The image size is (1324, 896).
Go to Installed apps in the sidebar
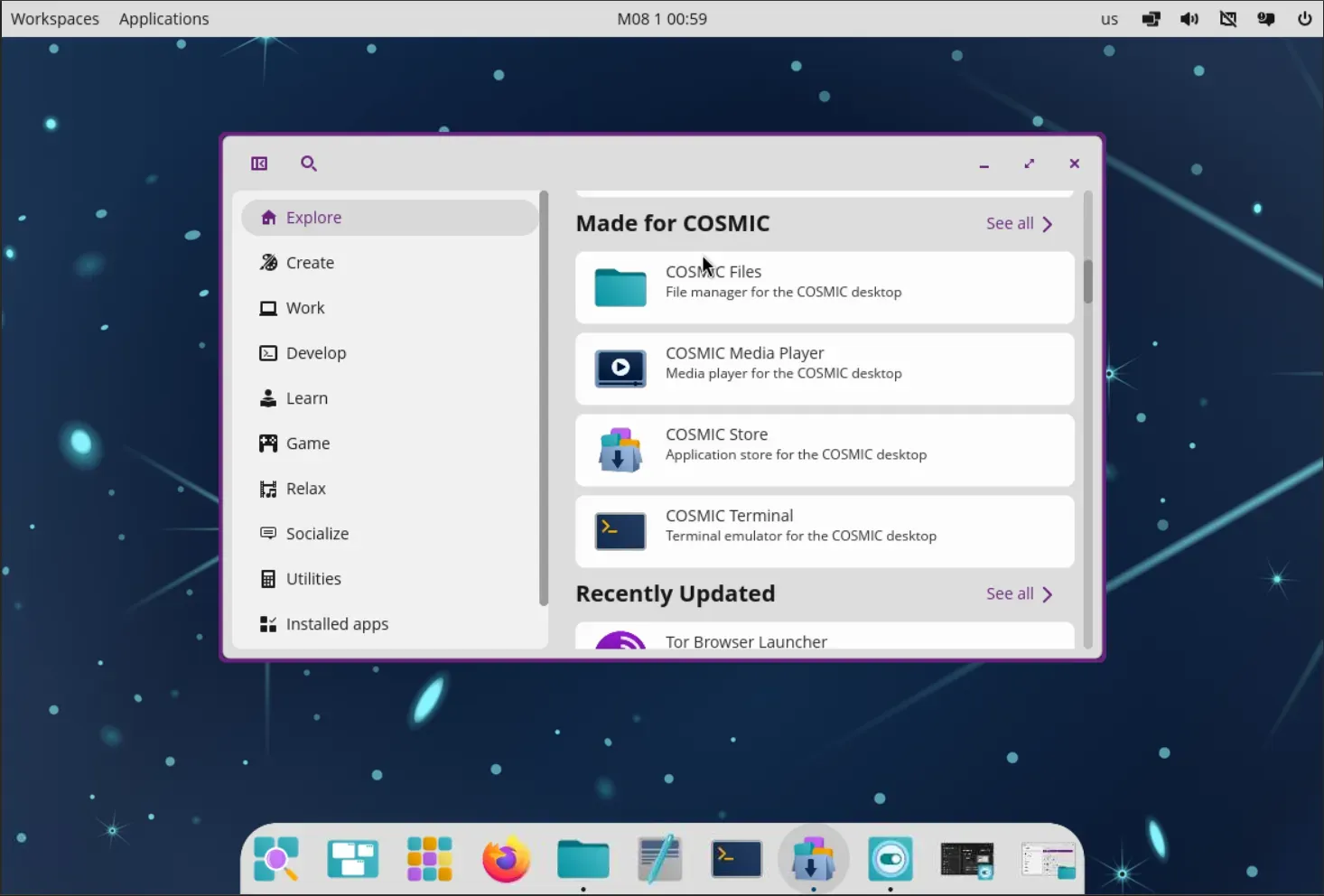point(336,624)
